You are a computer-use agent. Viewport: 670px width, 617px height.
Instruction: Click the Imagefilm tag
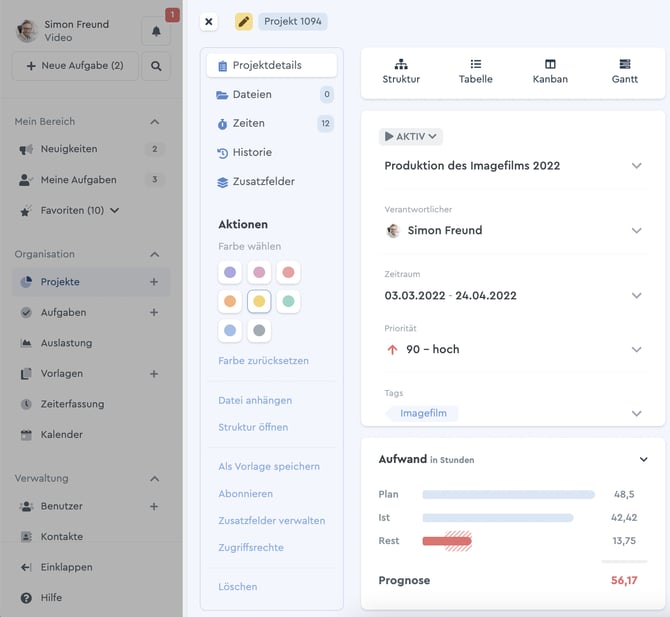(423, 413)
